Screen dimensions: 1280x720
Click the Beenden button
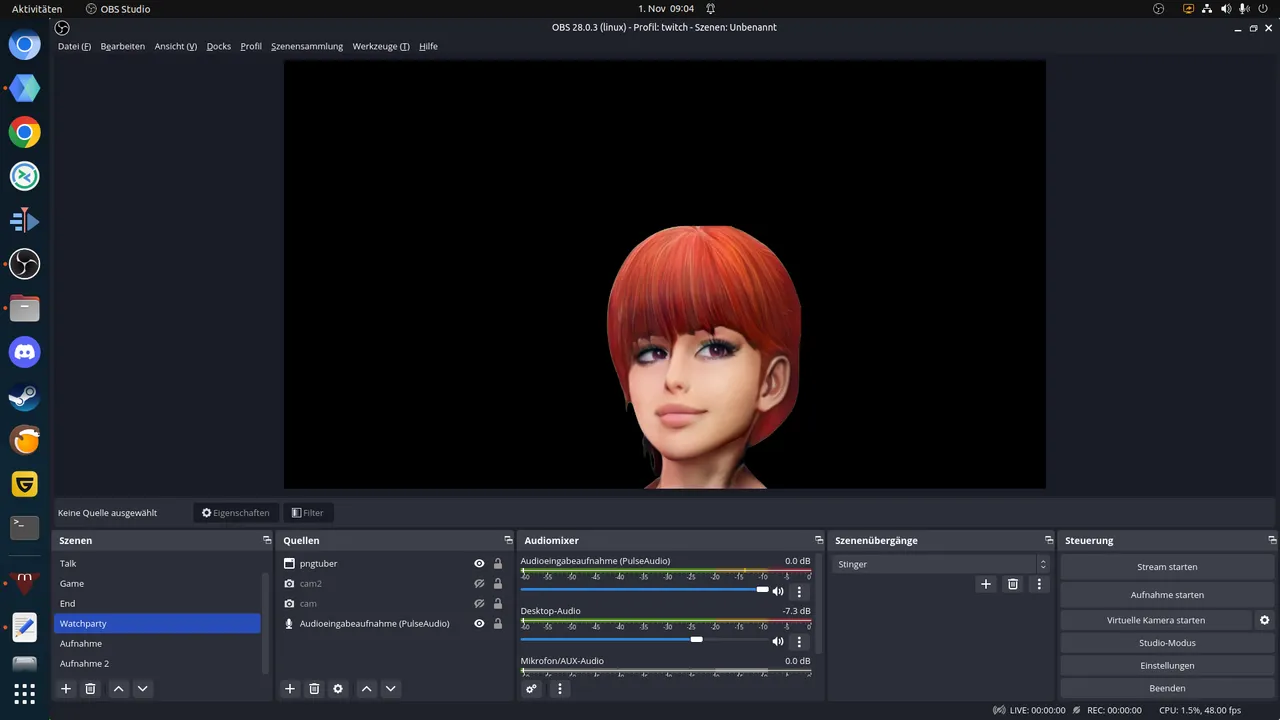pos(1167,688)
